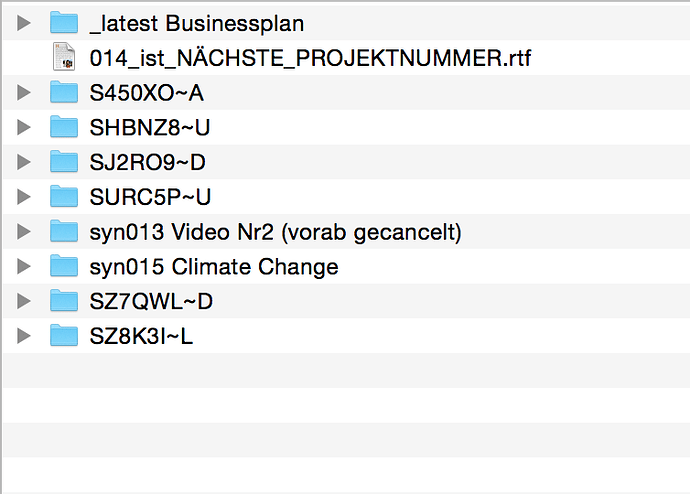
Task: Click the _latest Businessplan folder icon
Action: tap(64, 23)
